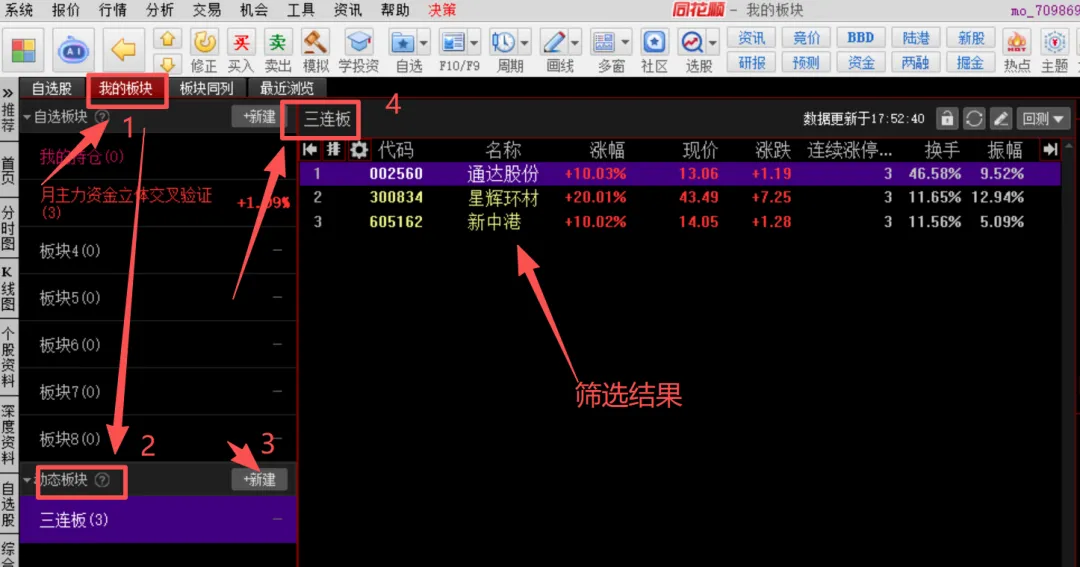Viewport: 1080px width, 567px height.
Task: Click the 自选 star folder icon
Action: pos(402,43)
